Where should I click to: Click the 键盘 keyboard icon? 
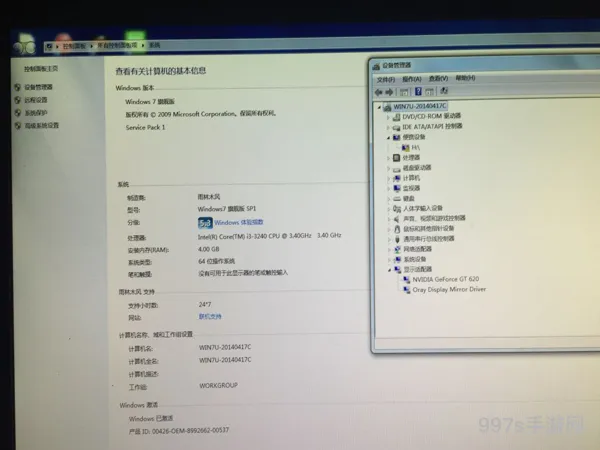397,199
